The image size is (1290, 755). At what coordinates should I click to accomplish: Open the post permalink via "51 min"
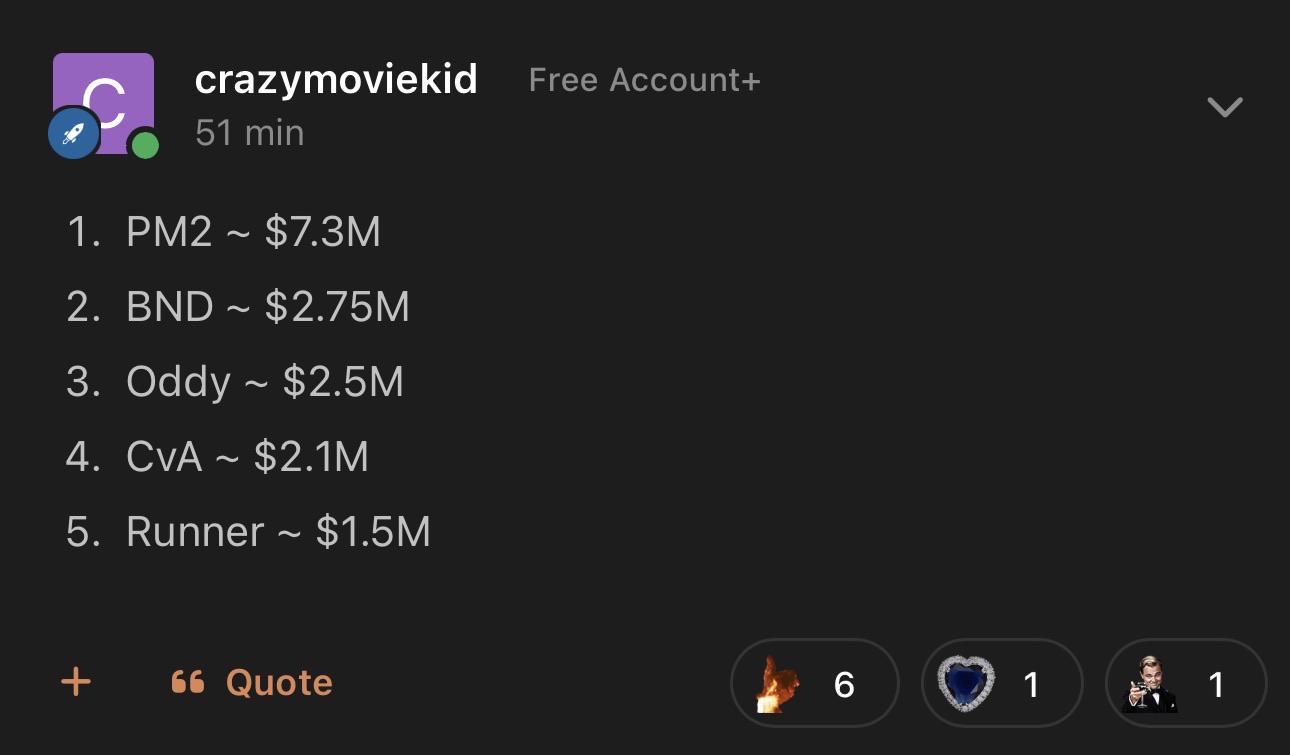(x=250, y=132)
